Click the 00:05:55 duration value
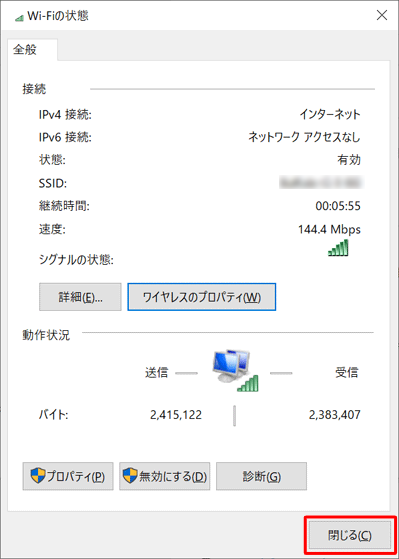This screenshot has height=559, width=399. (338, 206)
